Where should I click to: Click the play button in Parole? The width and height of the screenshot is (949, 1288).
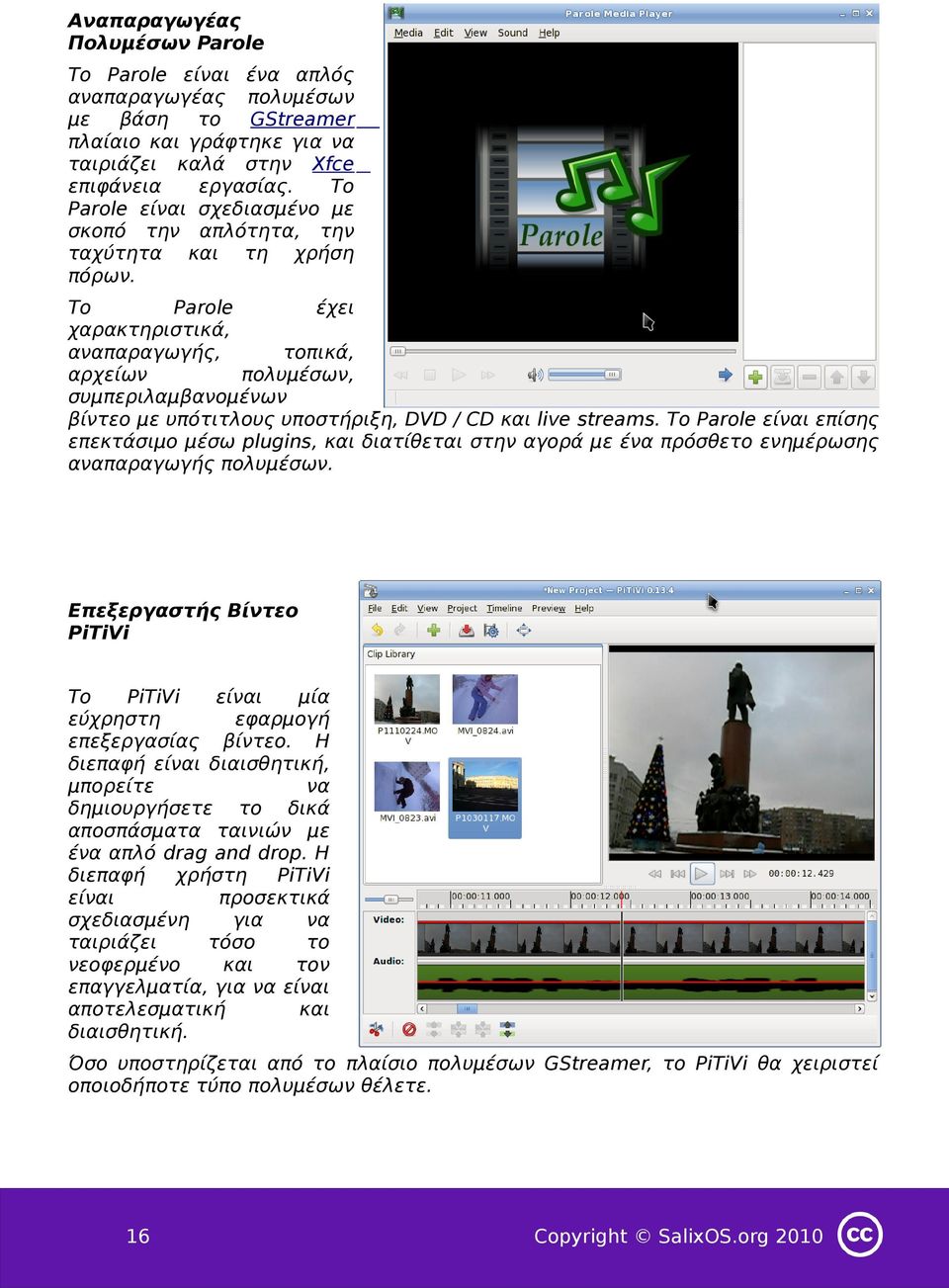(x=458, y=376)
